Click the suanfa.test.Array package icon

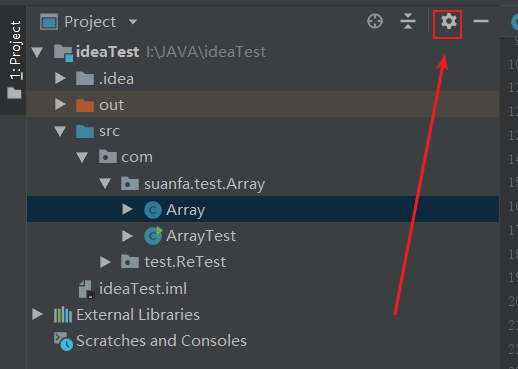[x=130, y=183]
